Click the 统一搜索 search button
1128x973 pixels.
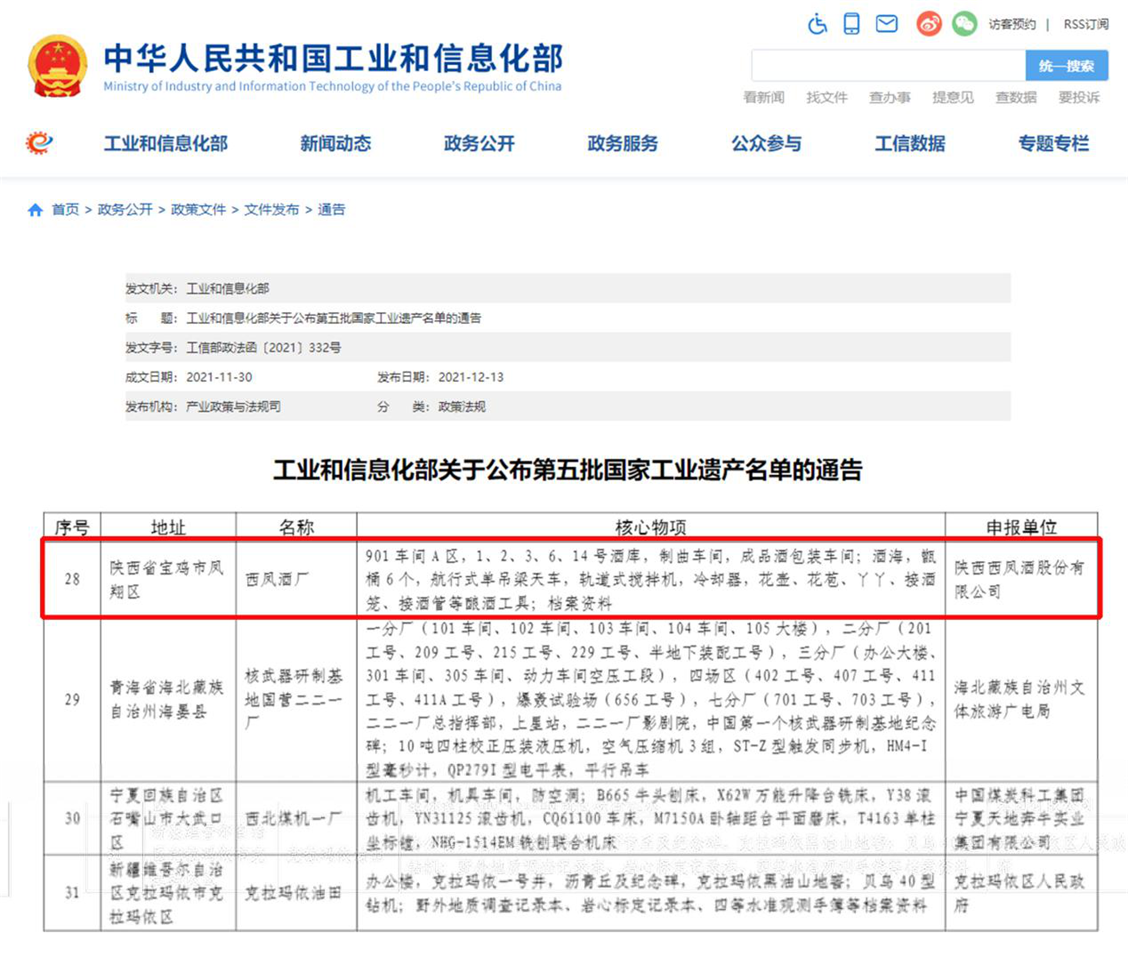(1066, 66)
